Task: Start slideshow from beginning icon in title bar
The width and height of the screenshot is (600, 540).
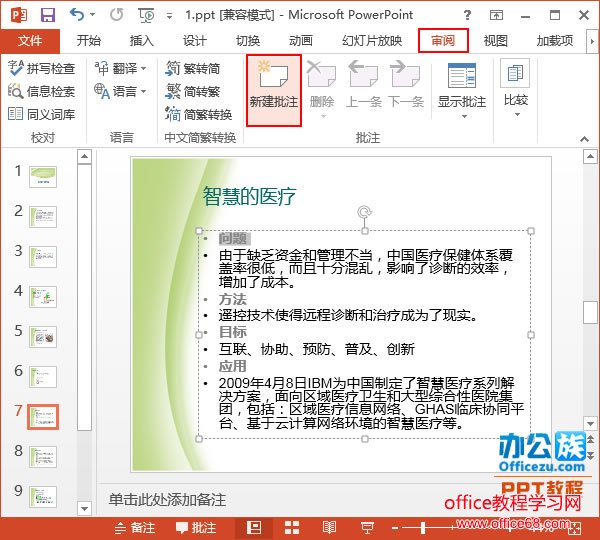Action: 146,15
